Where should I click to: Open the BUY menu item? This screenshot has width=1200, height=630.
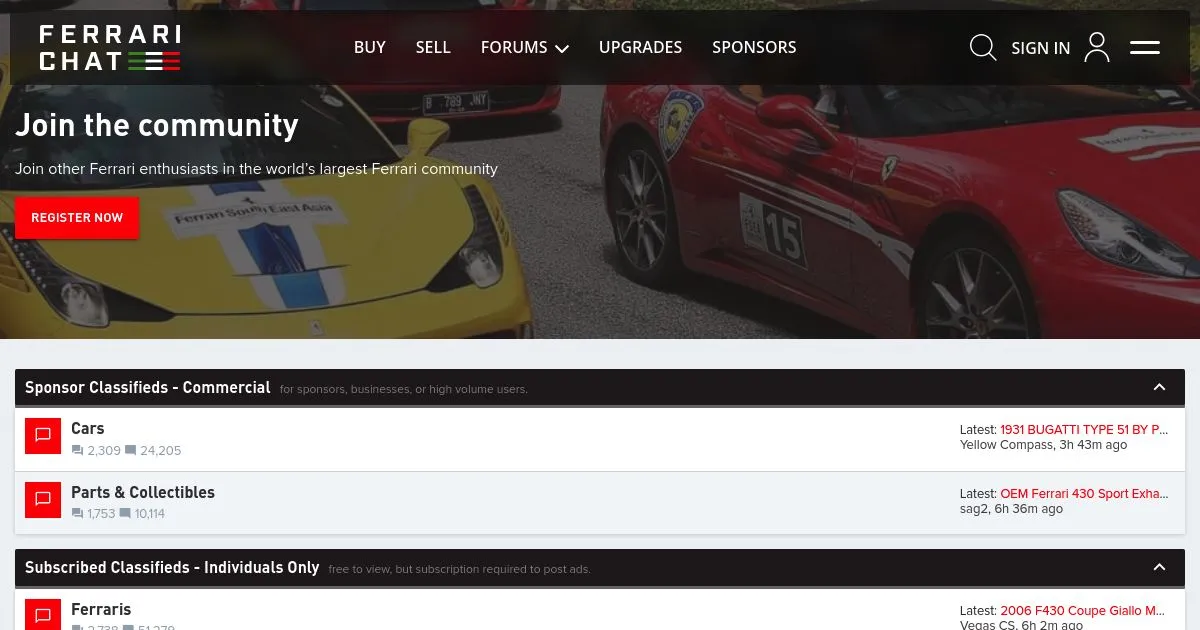tap(369, 47)
